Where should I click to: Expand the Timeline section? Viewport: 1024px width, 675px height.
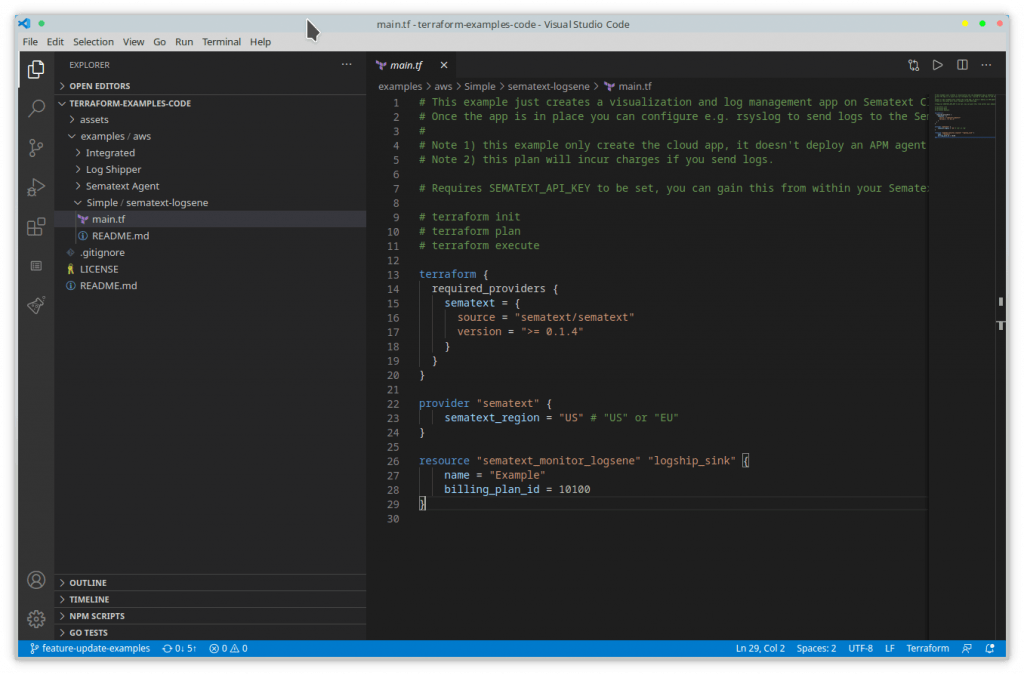point(89,599)
